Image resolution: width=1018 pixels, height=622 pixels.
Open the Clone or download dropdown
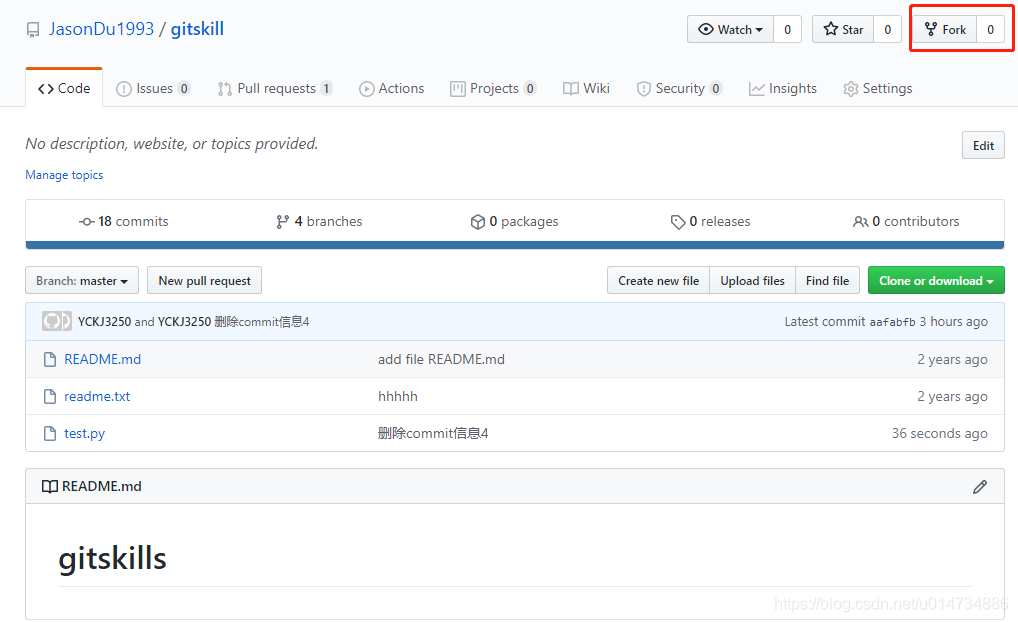pos(936,280)
